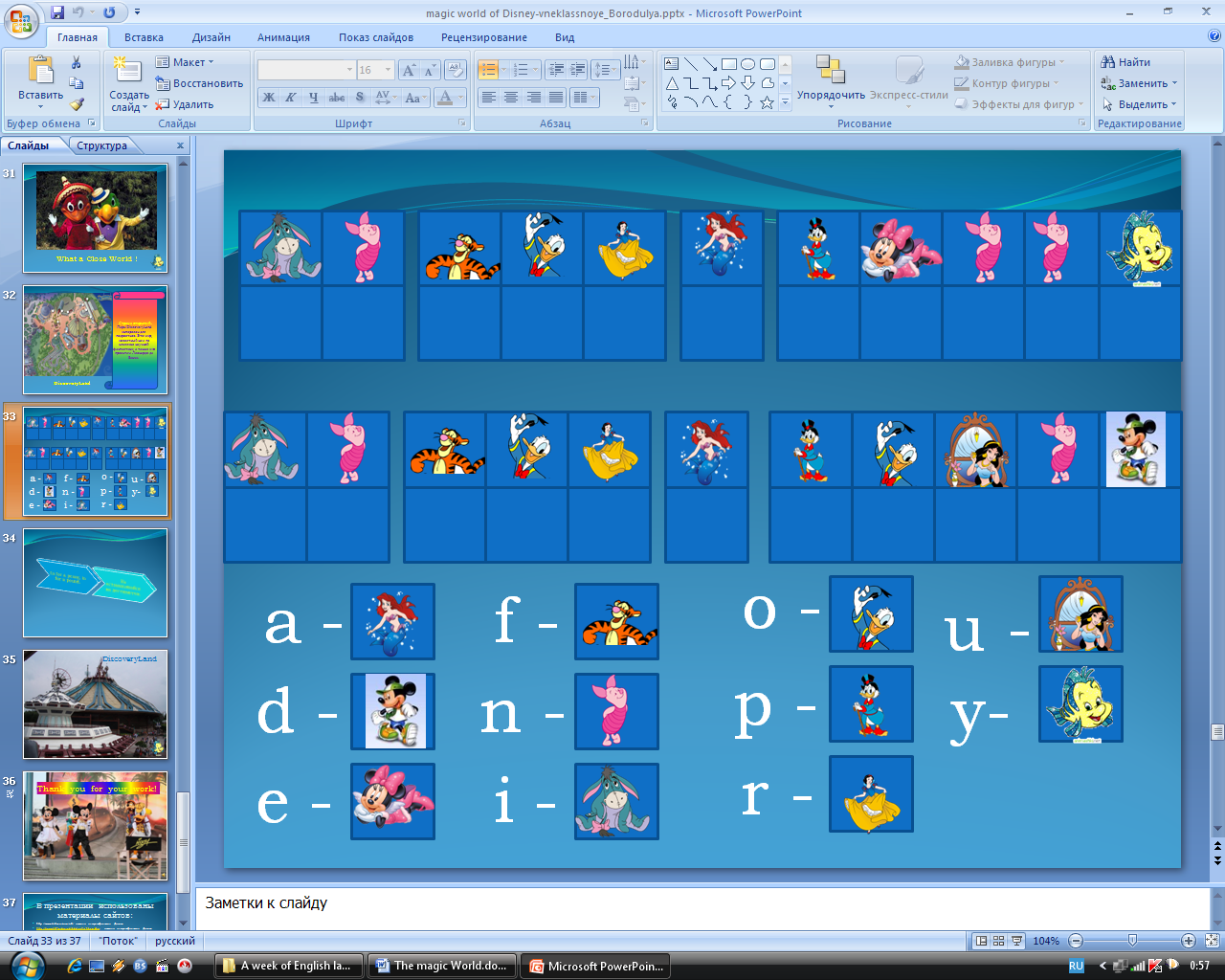The width and height of the screenshot is (1225, 980).
Task: Toggle bulleted list button
Action: point(488,70)
